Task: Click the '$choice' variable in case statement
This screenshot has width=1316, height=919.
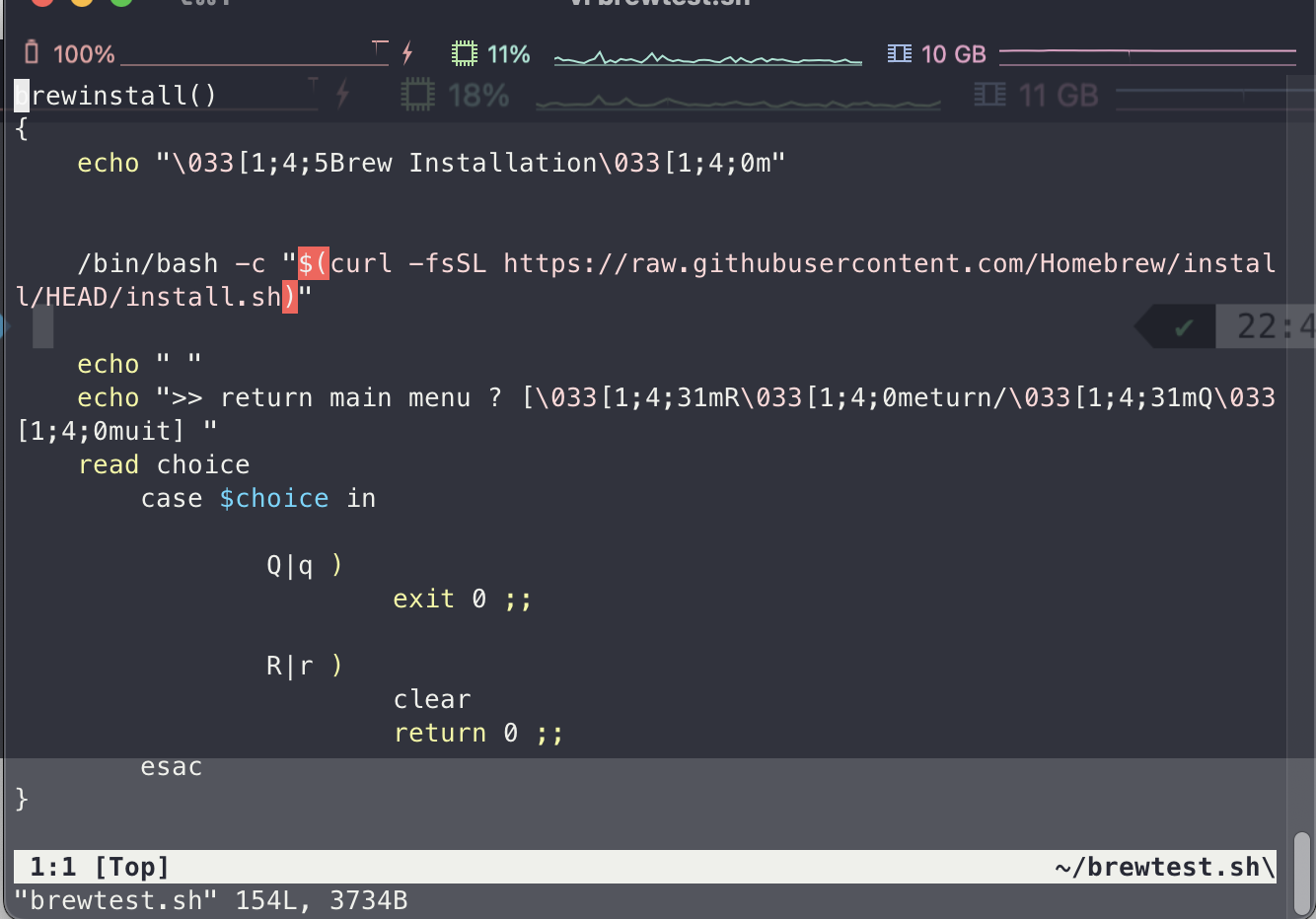Action: (x=274, y=498)
